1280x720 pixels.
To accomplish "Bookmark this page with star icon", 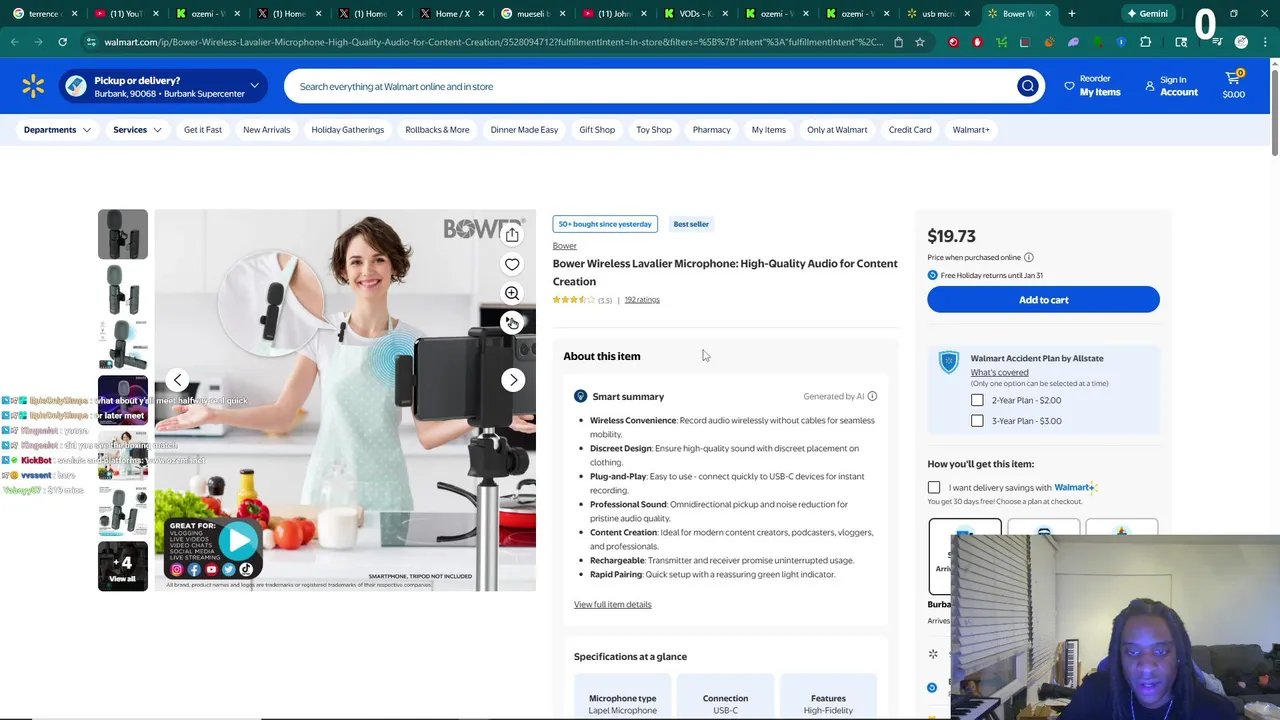I will point(919,42).
